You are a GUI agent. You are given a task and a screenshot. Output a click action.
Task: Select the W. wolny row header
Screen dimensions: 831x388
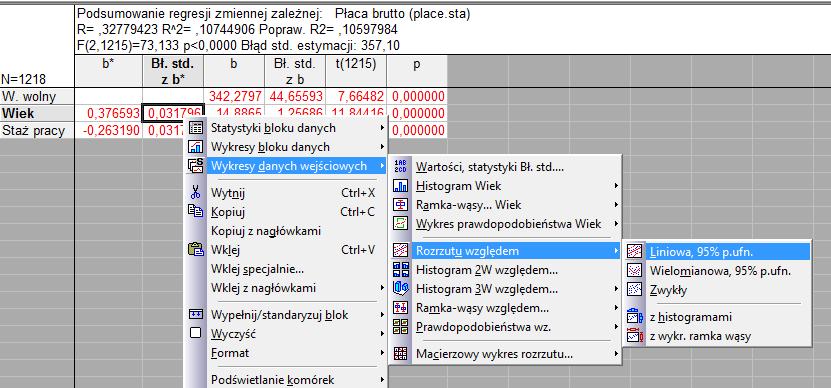pos(37,96)
